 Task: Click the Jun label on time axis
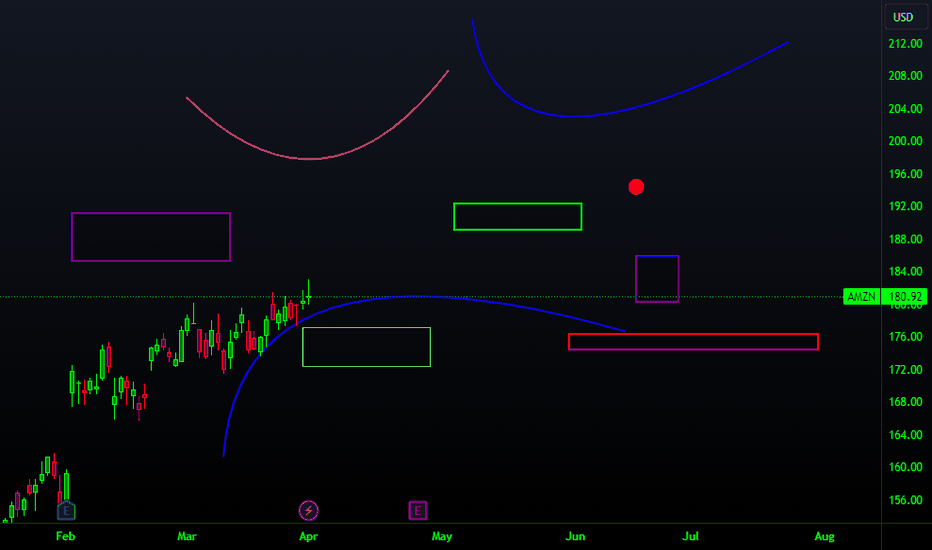pos(575,536)
